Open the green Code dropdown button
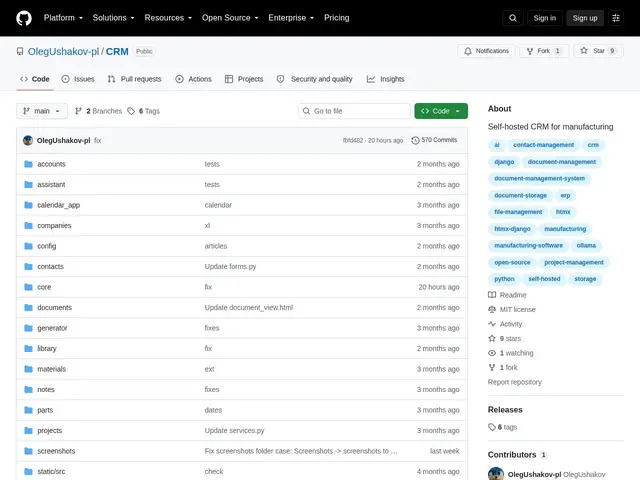Image resolution: width=640 pixels, height=480 pixels. (441, 111)
